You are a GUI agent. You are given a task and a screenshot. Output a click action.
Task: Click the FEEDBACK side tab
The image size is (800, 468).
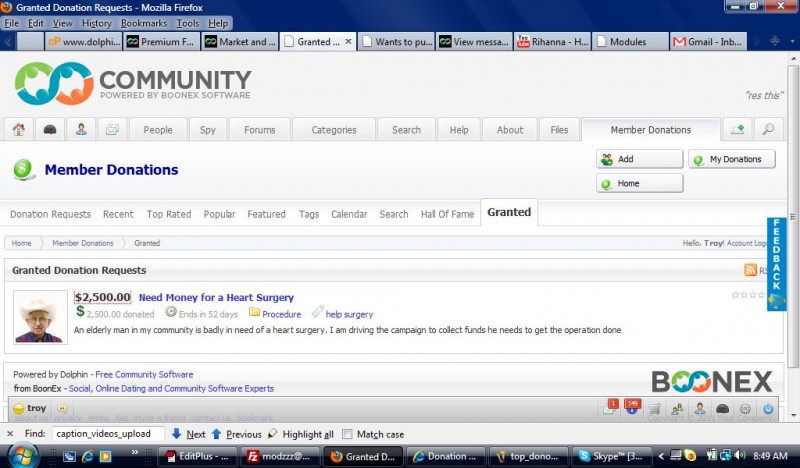tap(776, 264)
